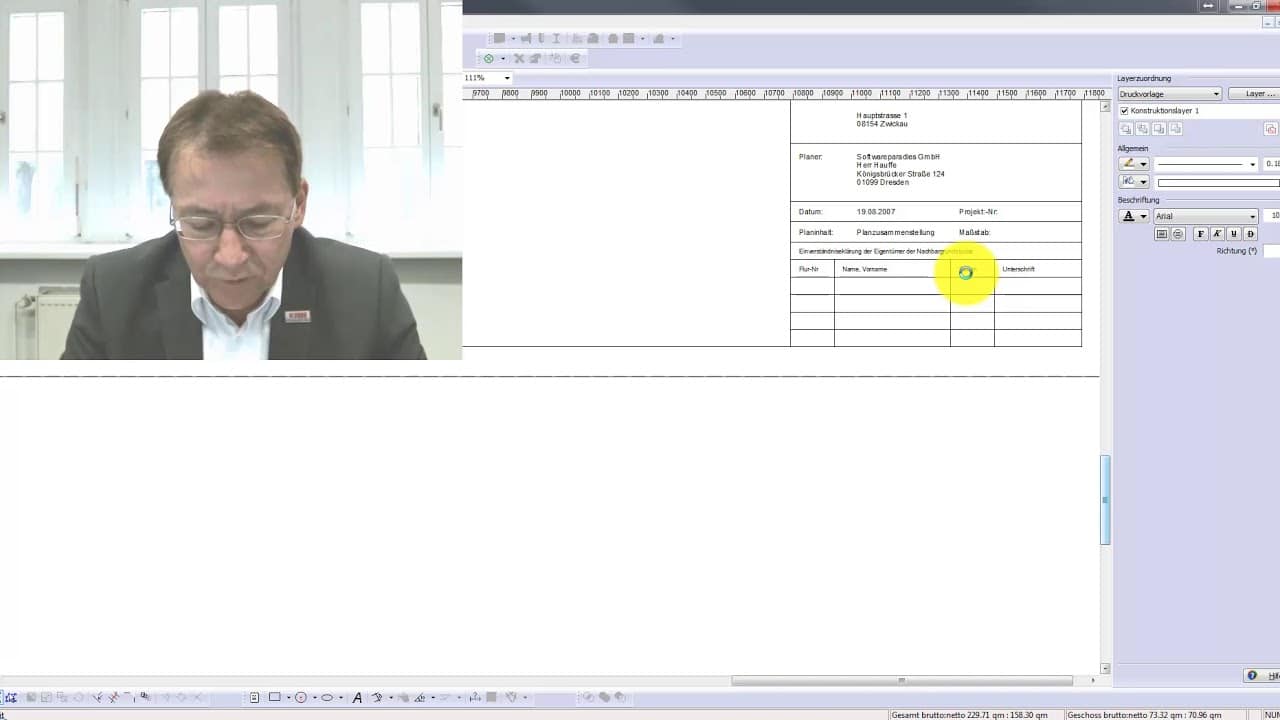Toggle underline text formatting (U)

tap(1234, 234)
